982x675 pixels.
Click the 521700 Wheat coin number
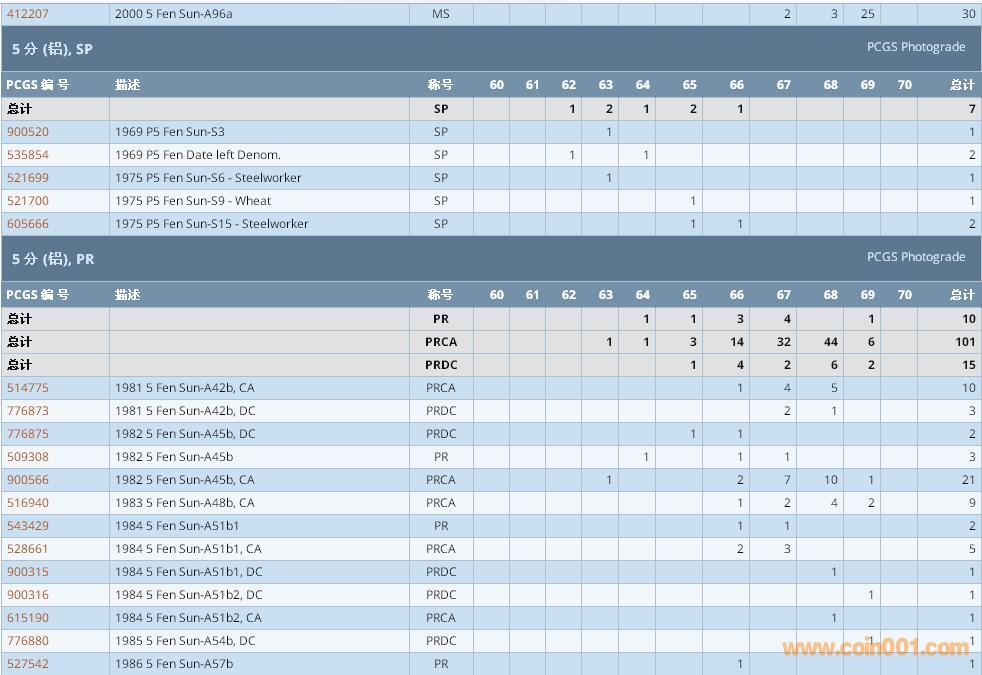coord(27,201)
